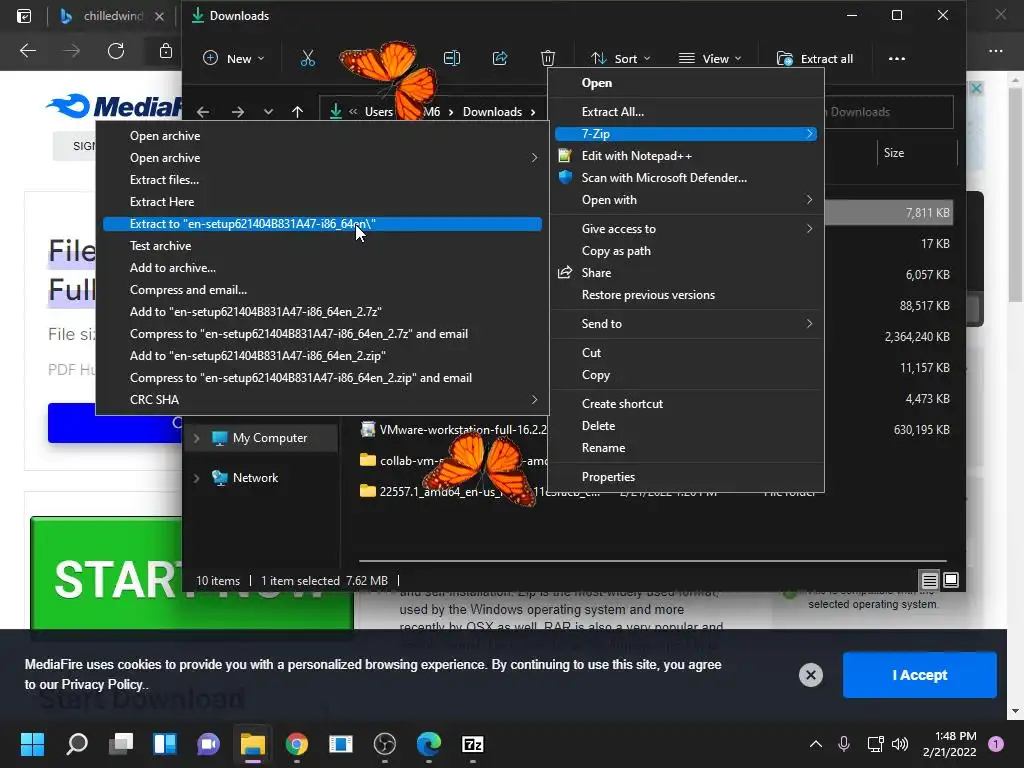Click I Accept on cookie banner
1024x768 pixels.
click(920, 675)
